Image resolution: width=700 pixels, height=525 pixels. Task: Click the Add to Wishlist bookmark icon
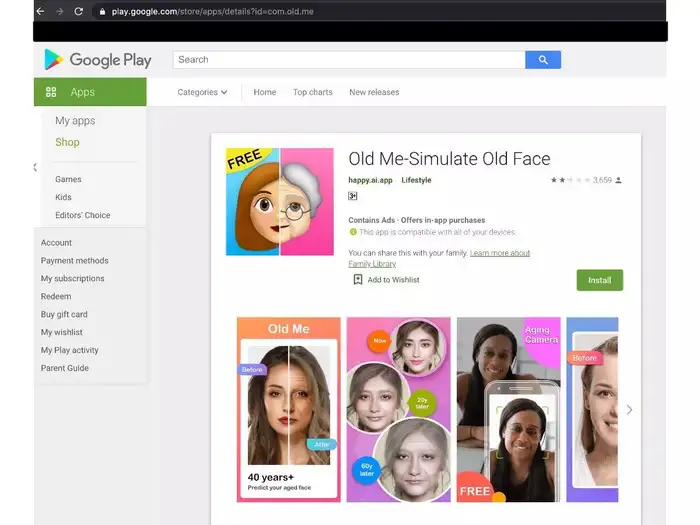pos(357,280)
